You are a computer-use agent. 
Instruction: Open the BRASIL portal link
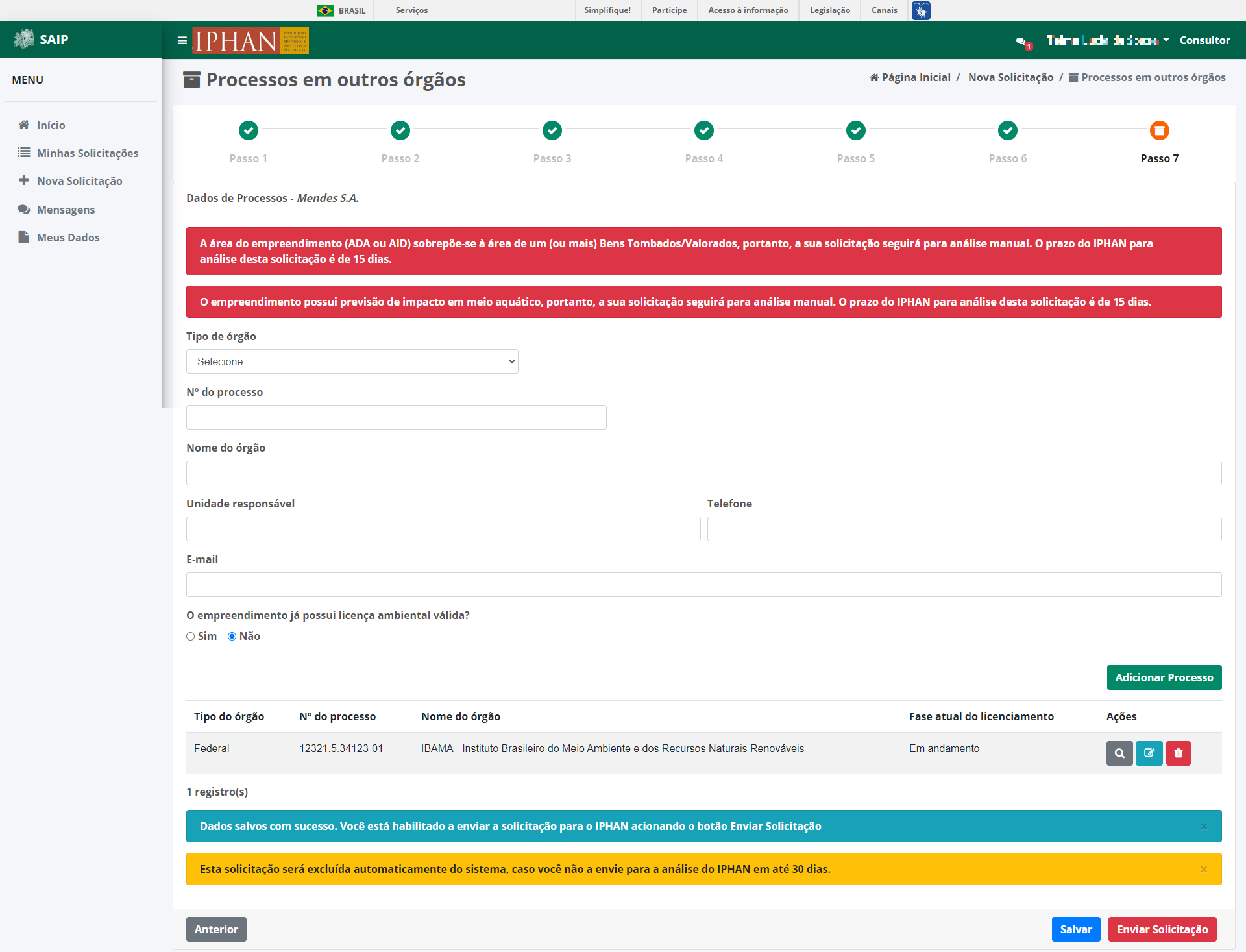click(x=352, y=10)
